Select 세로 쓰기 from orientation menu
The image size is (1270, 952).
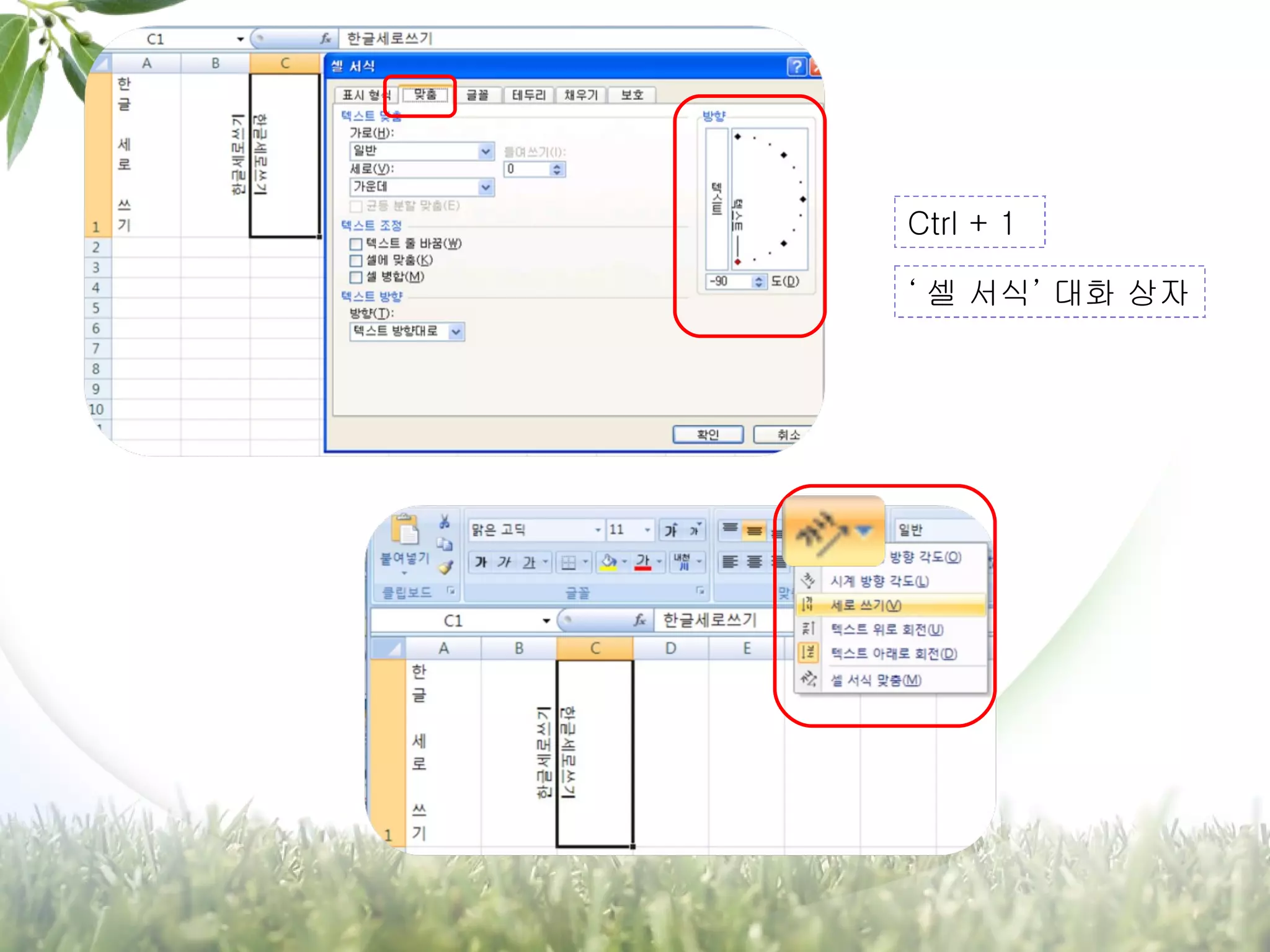[866, 606]
